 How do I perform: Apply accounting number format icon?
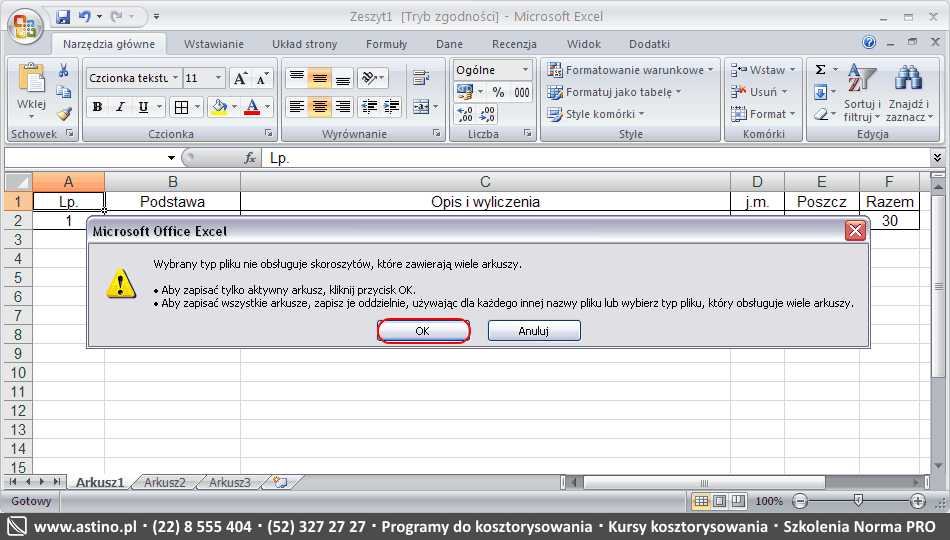click(465, 92)
